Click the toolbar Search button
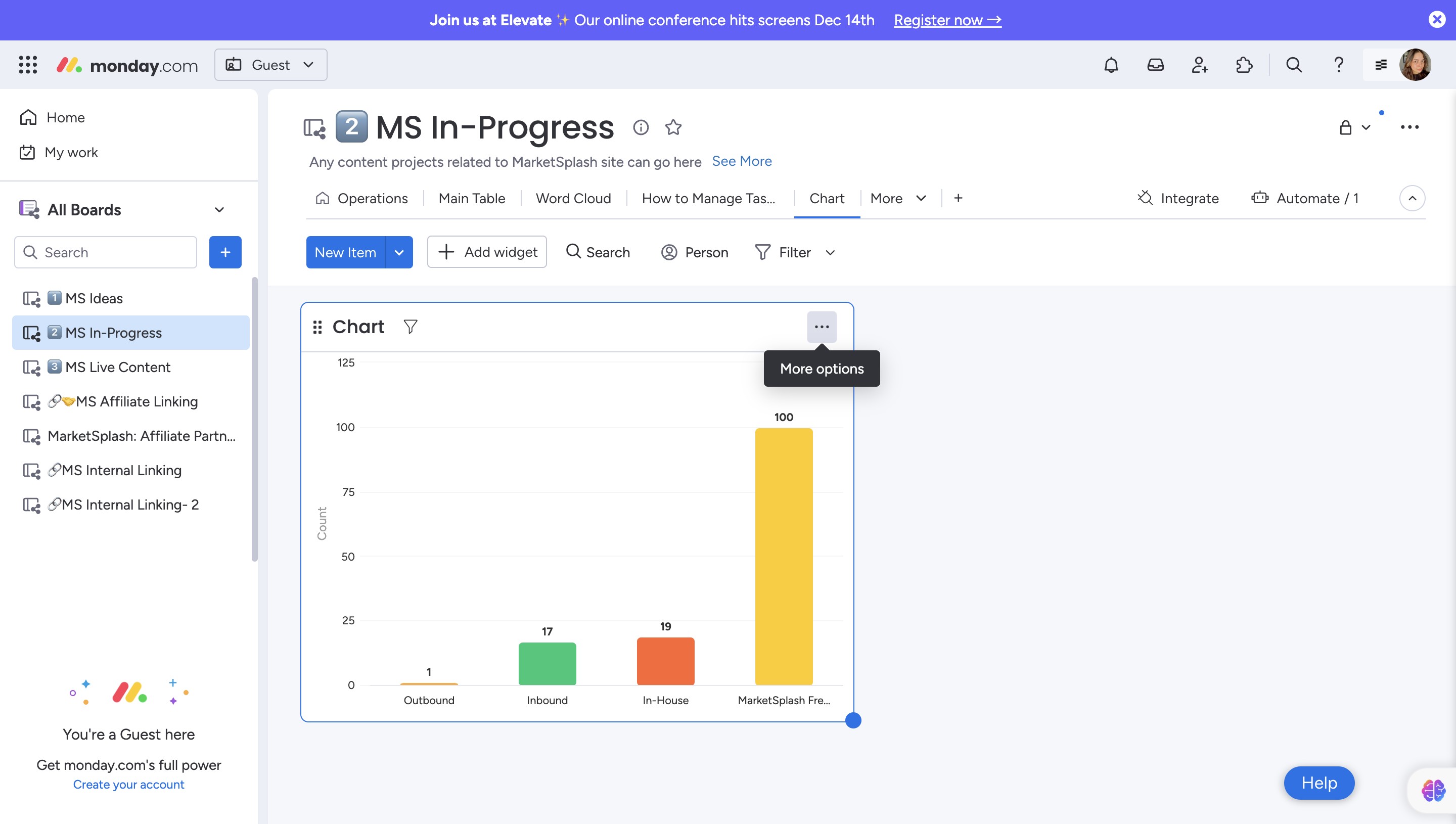 pos(598,252)
